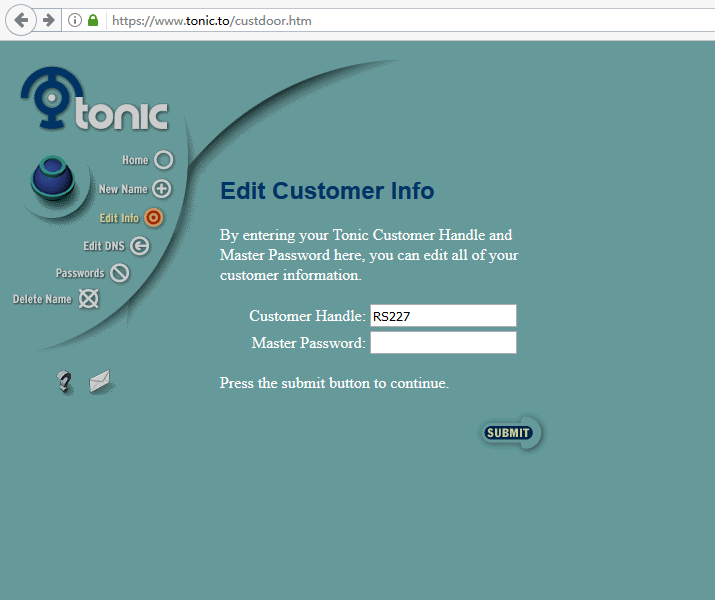Go to the Home link
The height and width of the screenshot is (600, 715).
[135, 160]
